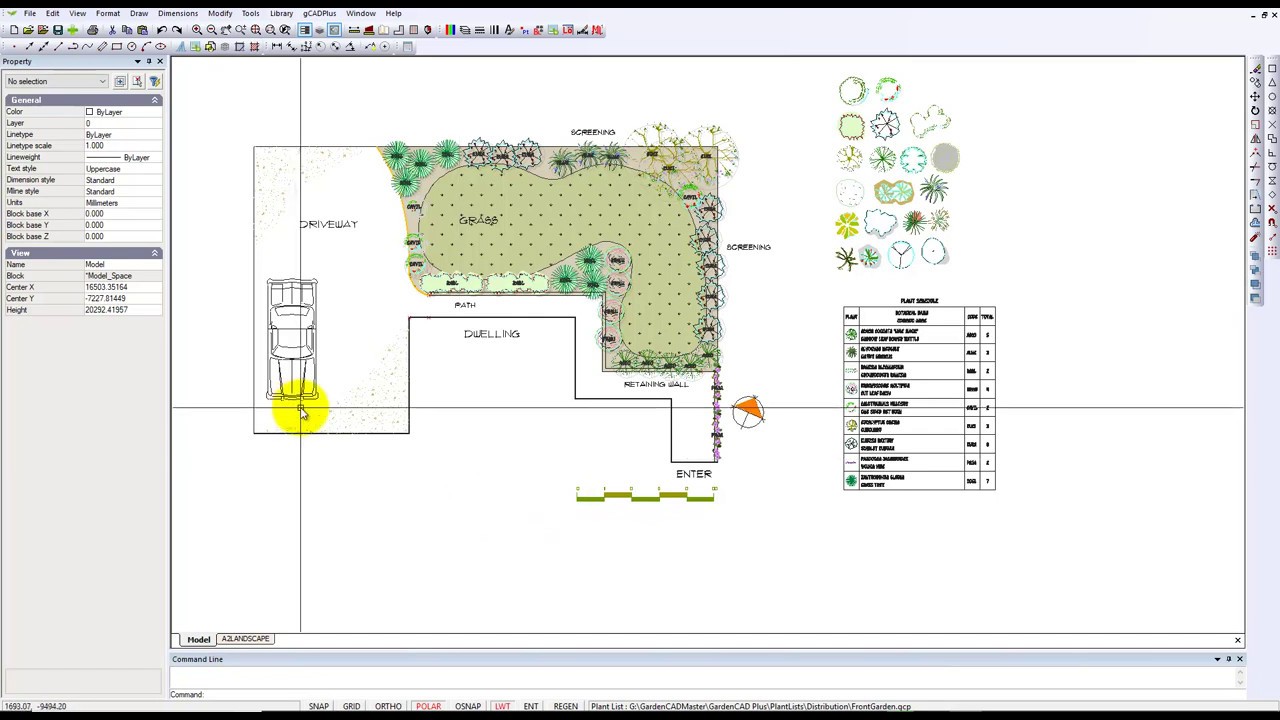Disable POLAR tracking in status bar
Screen dimensions: 1280x720
pyautogui.click(x=428, y=706)
